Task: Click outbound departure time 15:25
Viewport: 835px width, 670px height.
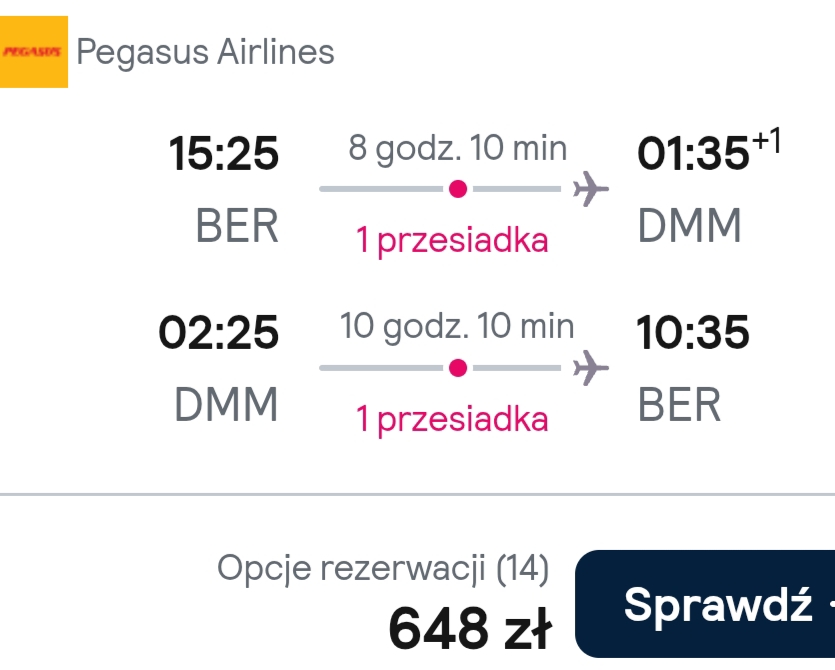Action: (x=224, y=153)
